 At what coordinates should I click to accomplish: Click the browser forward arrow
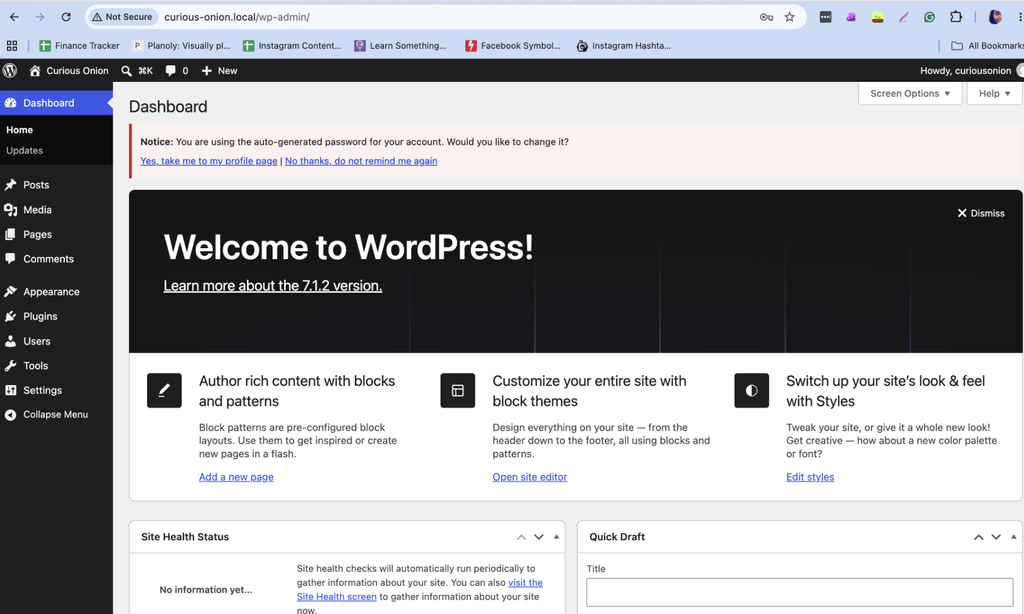40,17
